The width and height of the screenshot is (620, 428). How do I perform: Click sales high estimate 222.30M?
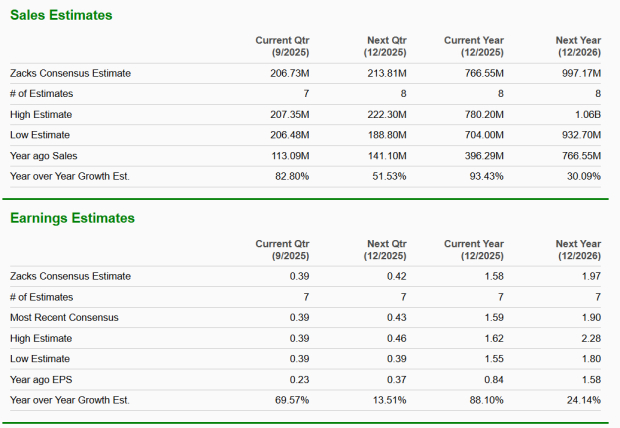(x=387, y=114)
